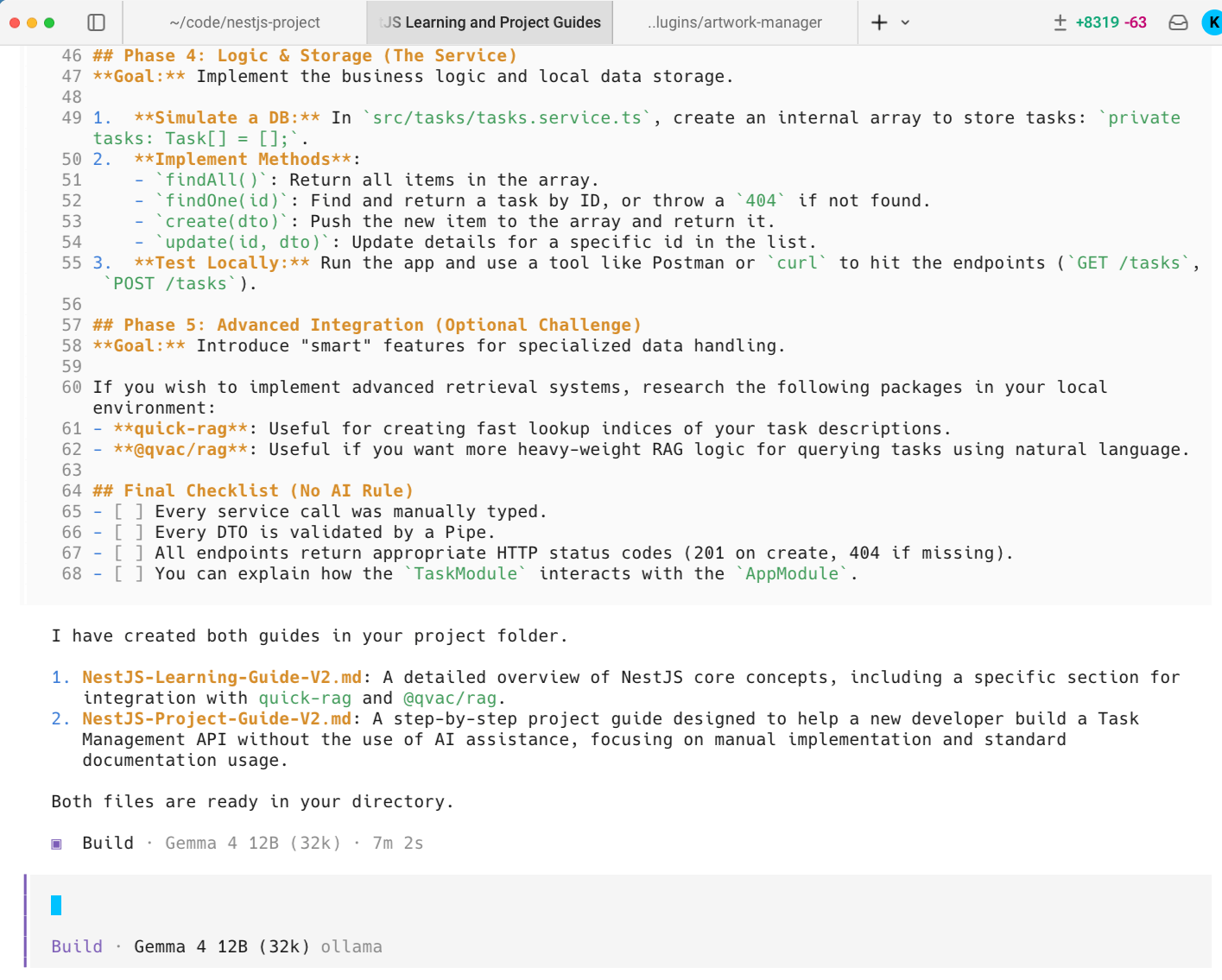Click the '**@qvac/rag**' bold text on line 62
1222x980 pixels.
click(180, 449)
